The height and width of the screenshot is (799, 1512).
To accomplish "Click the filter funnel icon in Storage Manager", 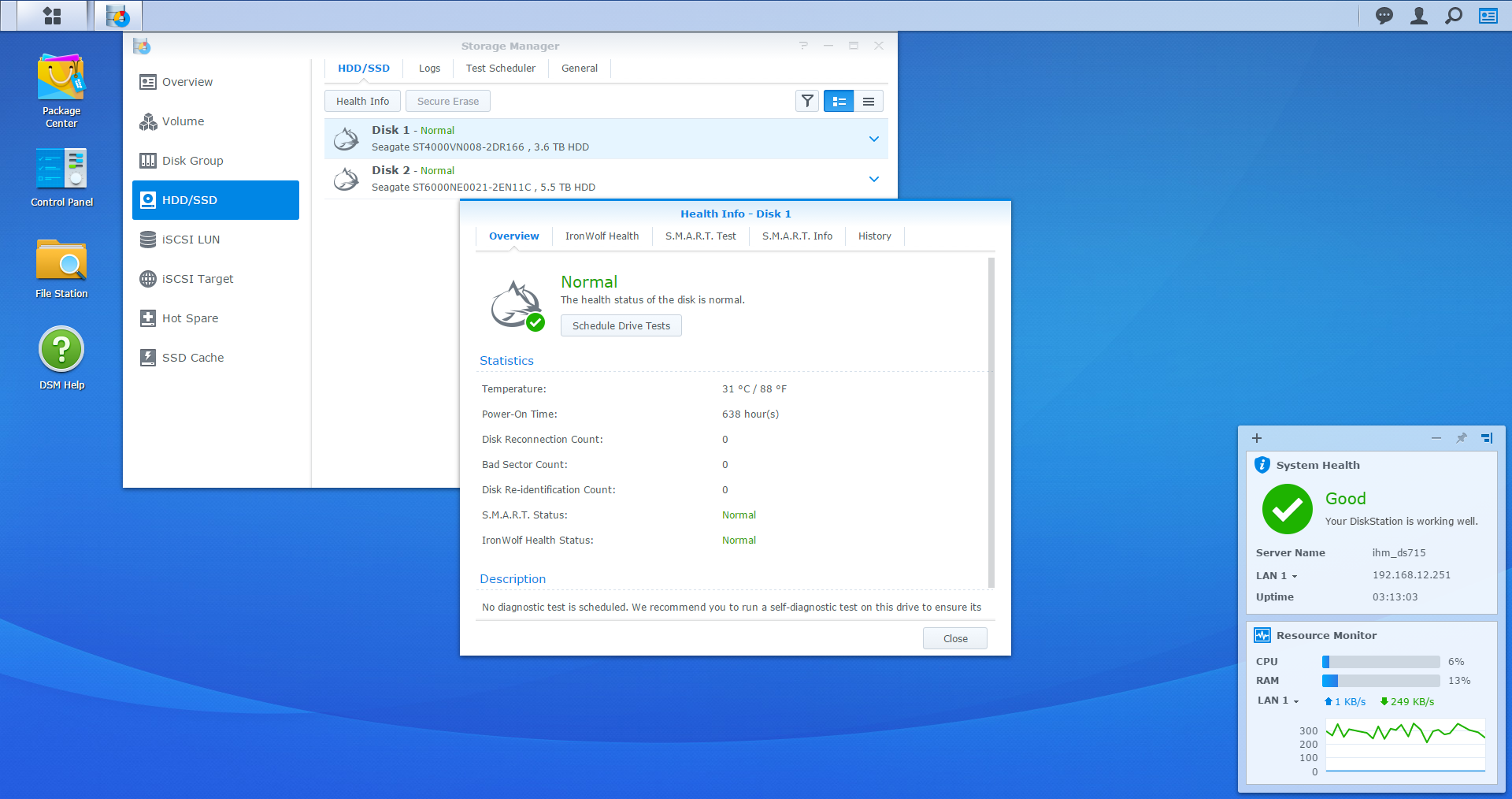I will [807, 101].
